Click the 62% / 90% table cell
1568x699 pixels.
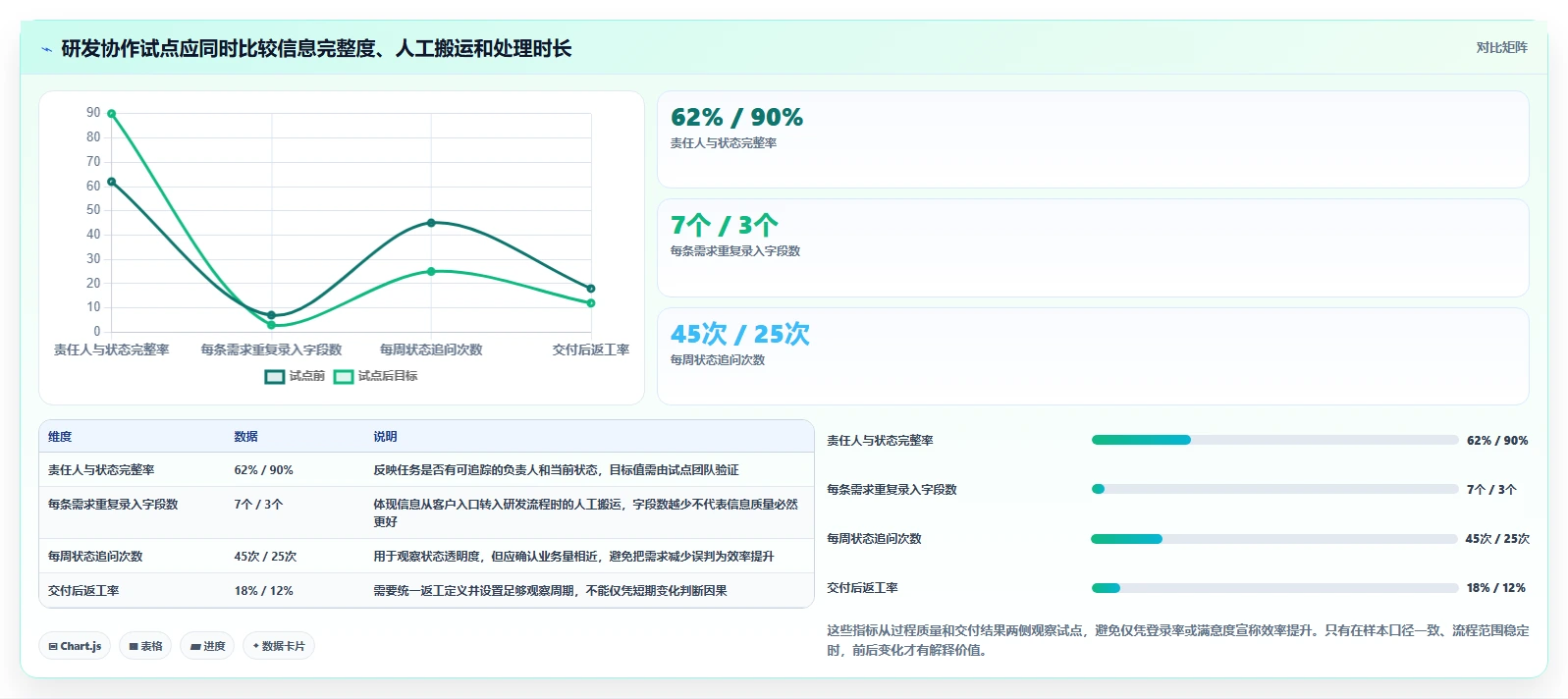(x=263, y=470)
